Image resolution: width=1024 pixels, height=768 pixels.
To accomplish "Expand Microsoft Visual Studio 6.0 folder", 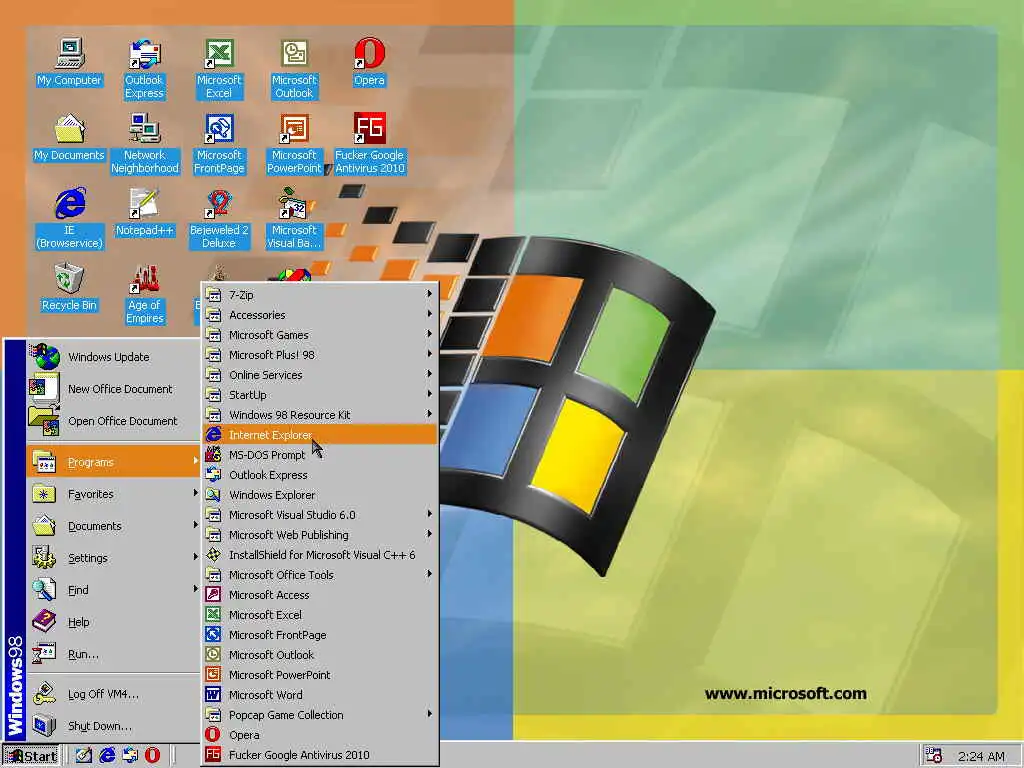I will [x=319, y=515].
